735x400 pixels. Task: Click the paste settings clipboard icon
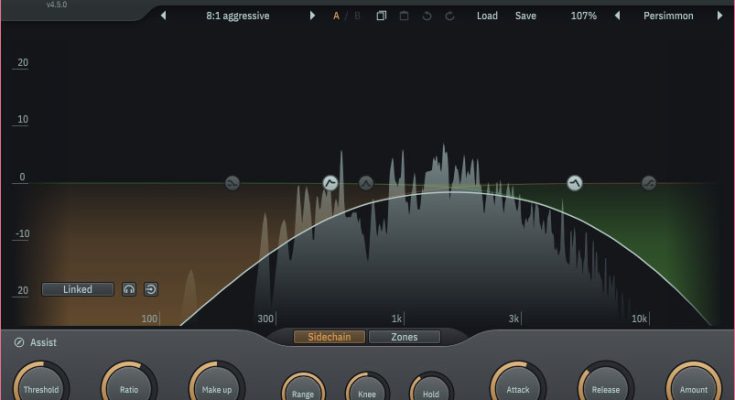coord(404,16)
